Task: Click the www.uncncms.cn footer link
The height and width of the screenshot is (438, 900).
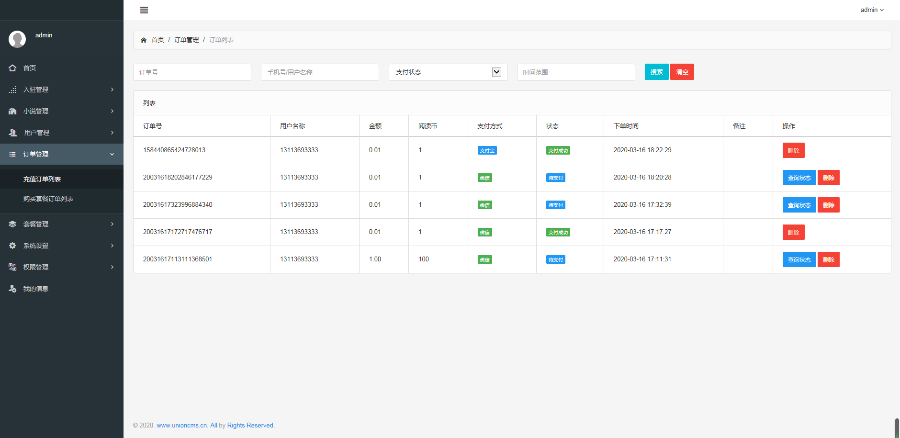Action: pyautogui.click(x=187, y=425)
